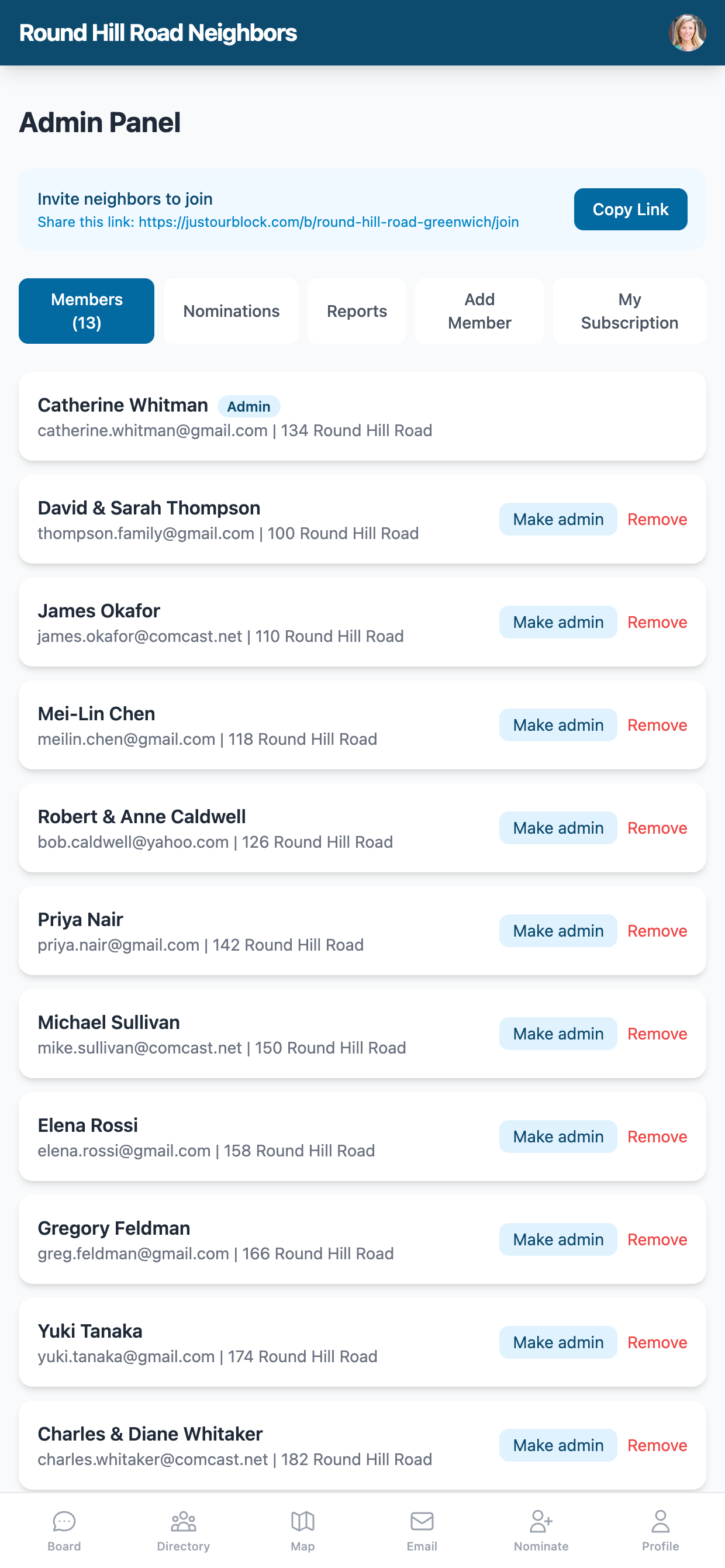Click the user avatar photo in header

(687, 33)
